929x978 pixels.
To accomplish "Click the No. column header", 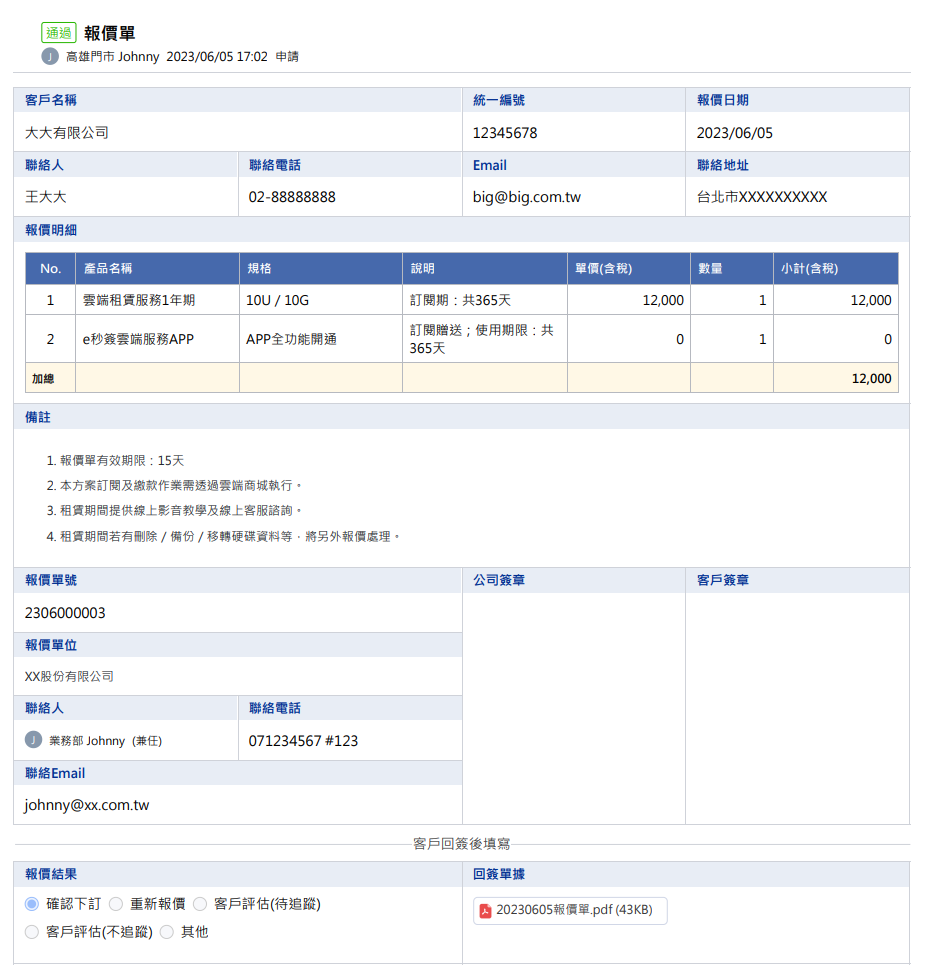I will (51, 269).
